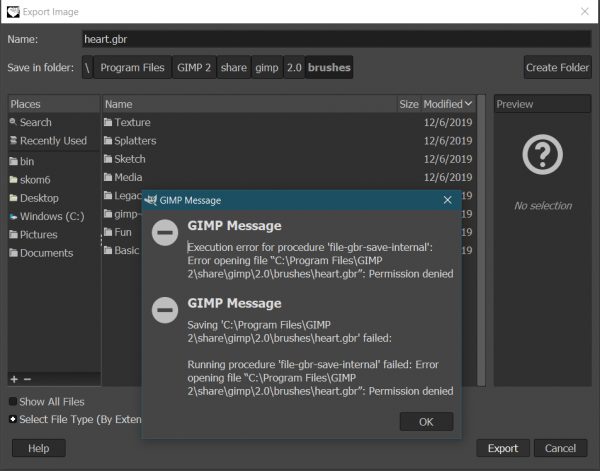Image resolution: width=600 pixels, height=471 pixels.
Task: Toggle the Show All Files checkbox
Action: coord(13,401)
